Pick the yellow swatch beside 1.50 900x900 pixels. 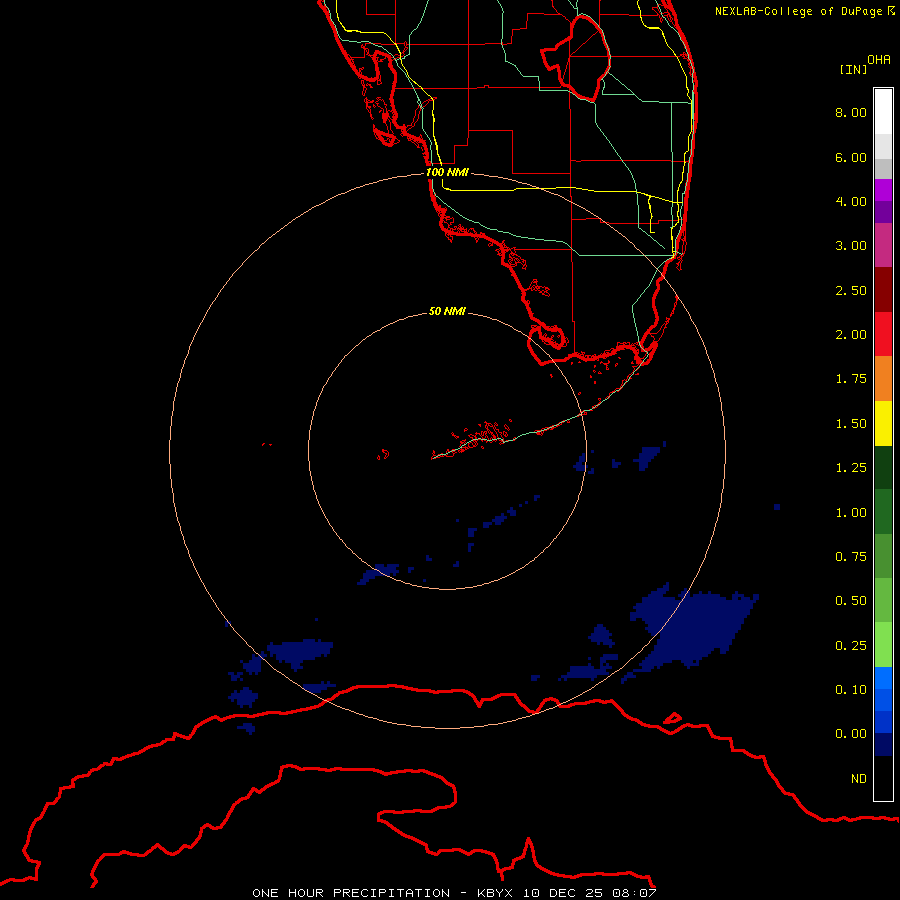[x=883, y=423]
